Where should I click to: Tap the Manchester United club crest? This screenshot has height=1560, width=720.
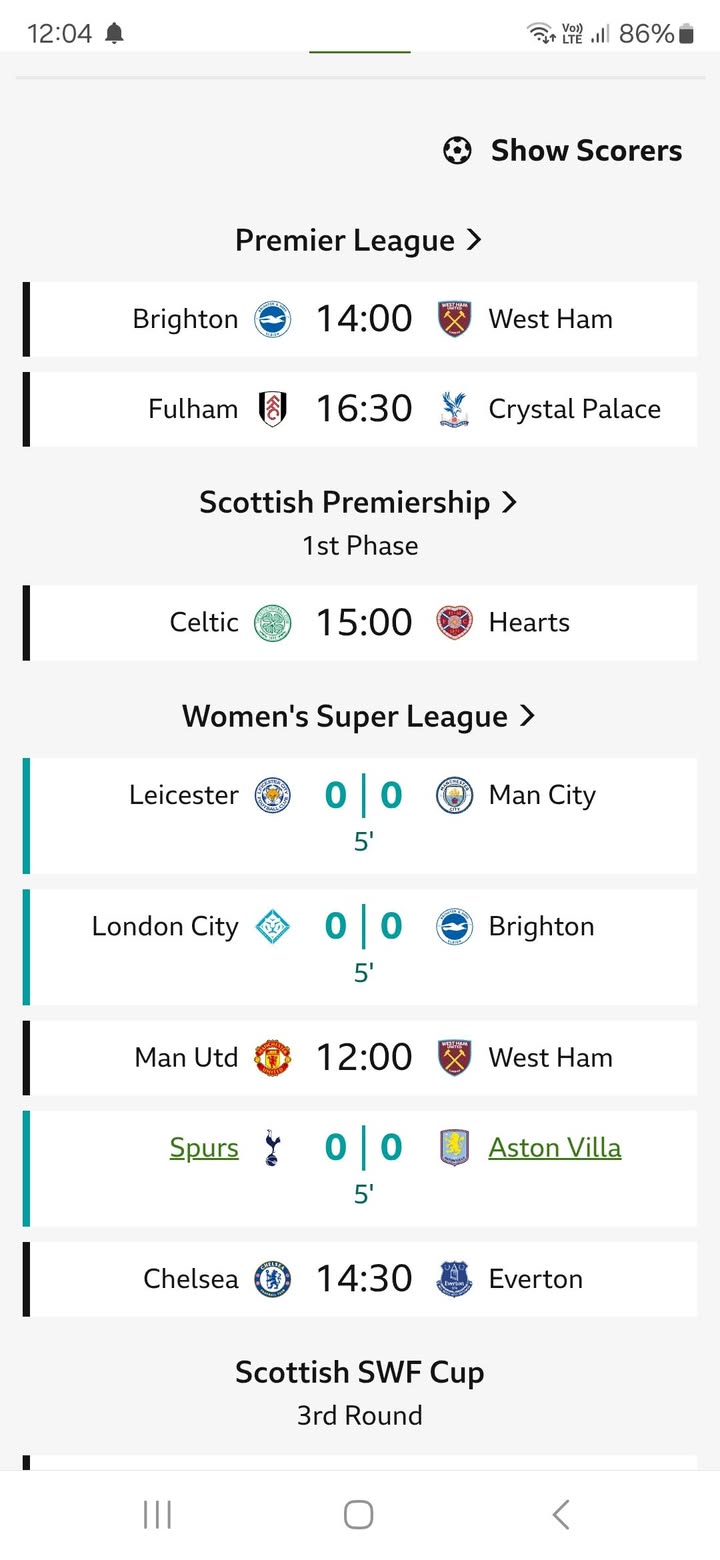[272, 1058]
